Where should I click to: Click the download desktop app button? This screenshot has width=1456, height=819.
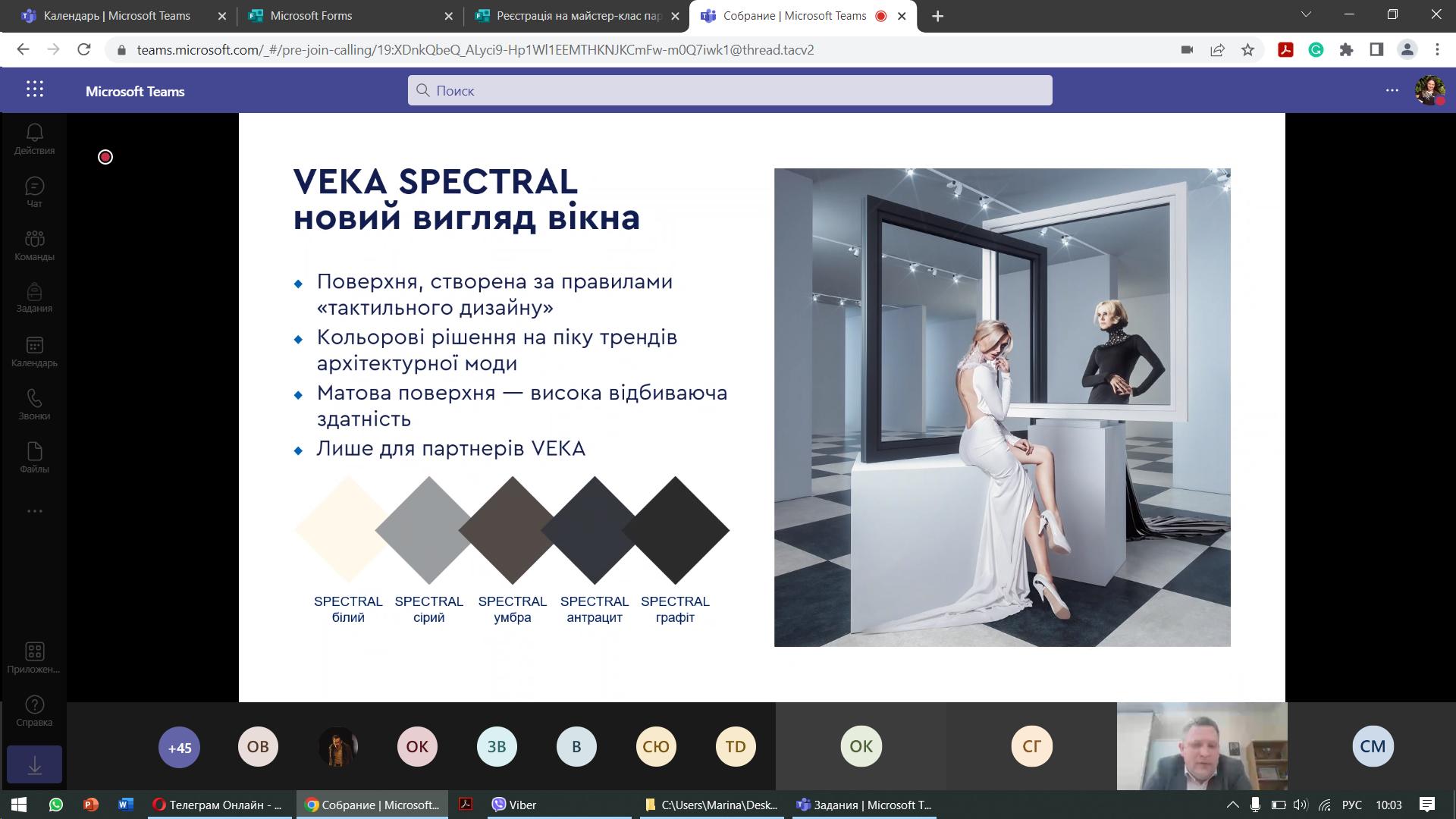pos(34,764)
